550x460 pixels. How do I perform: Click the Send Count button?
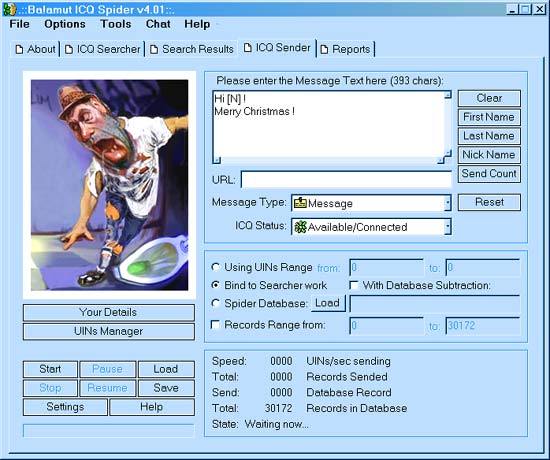click(489, 174)
